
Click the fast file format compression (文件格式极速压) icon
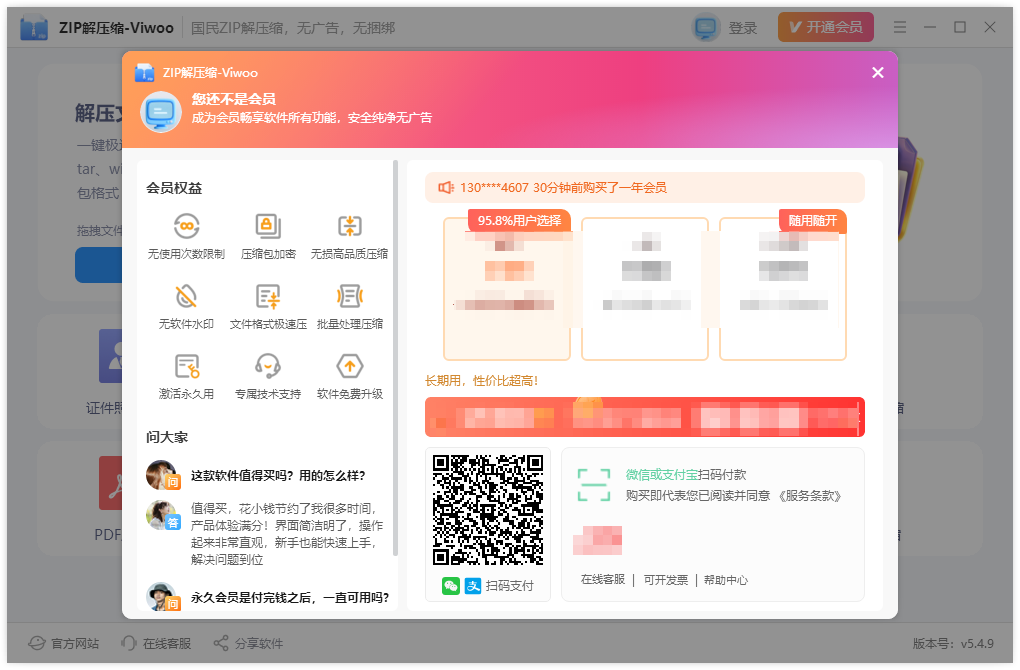(267, 297)
